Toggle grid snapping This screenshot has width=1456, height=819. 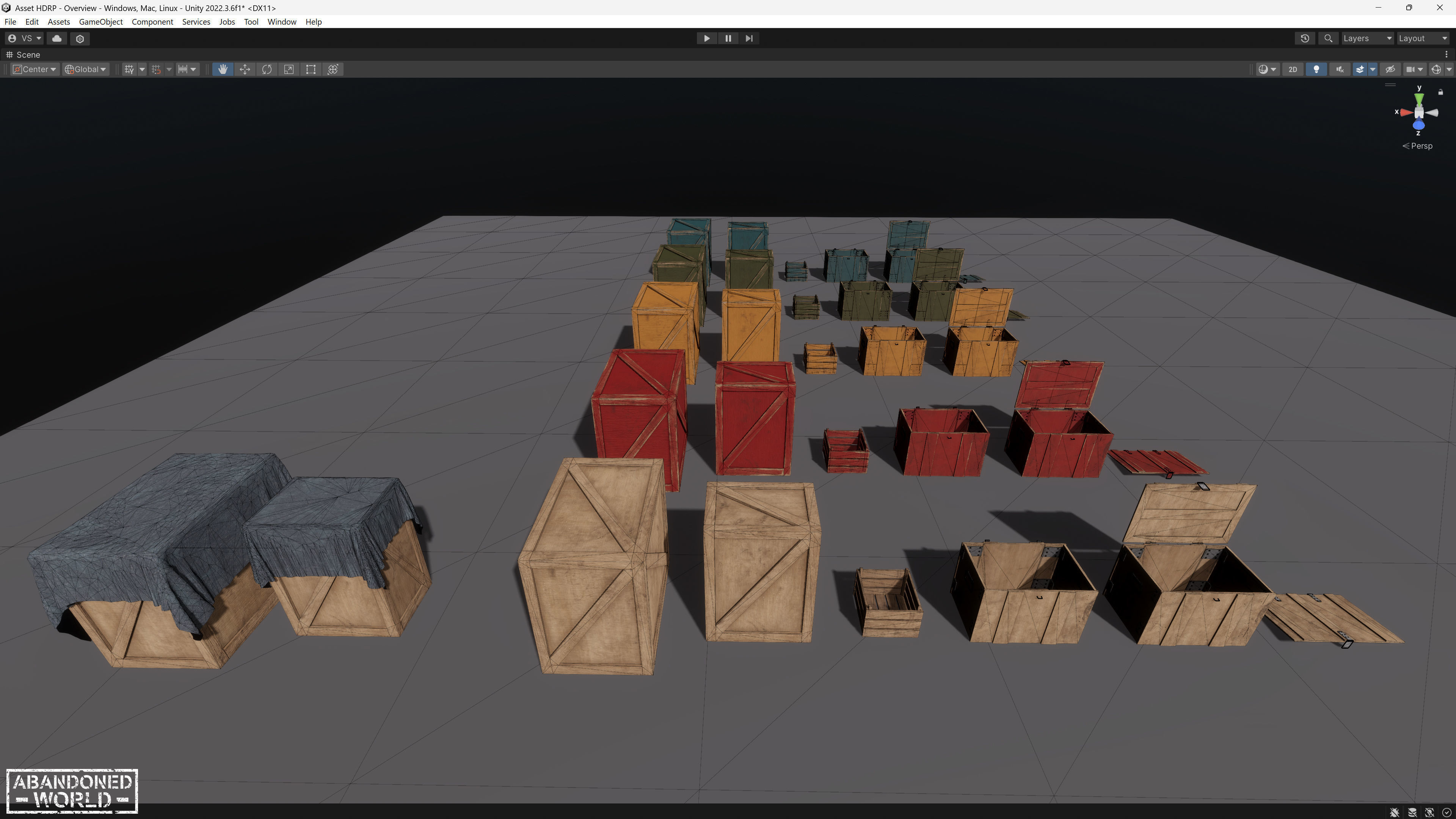click(156, 69)
